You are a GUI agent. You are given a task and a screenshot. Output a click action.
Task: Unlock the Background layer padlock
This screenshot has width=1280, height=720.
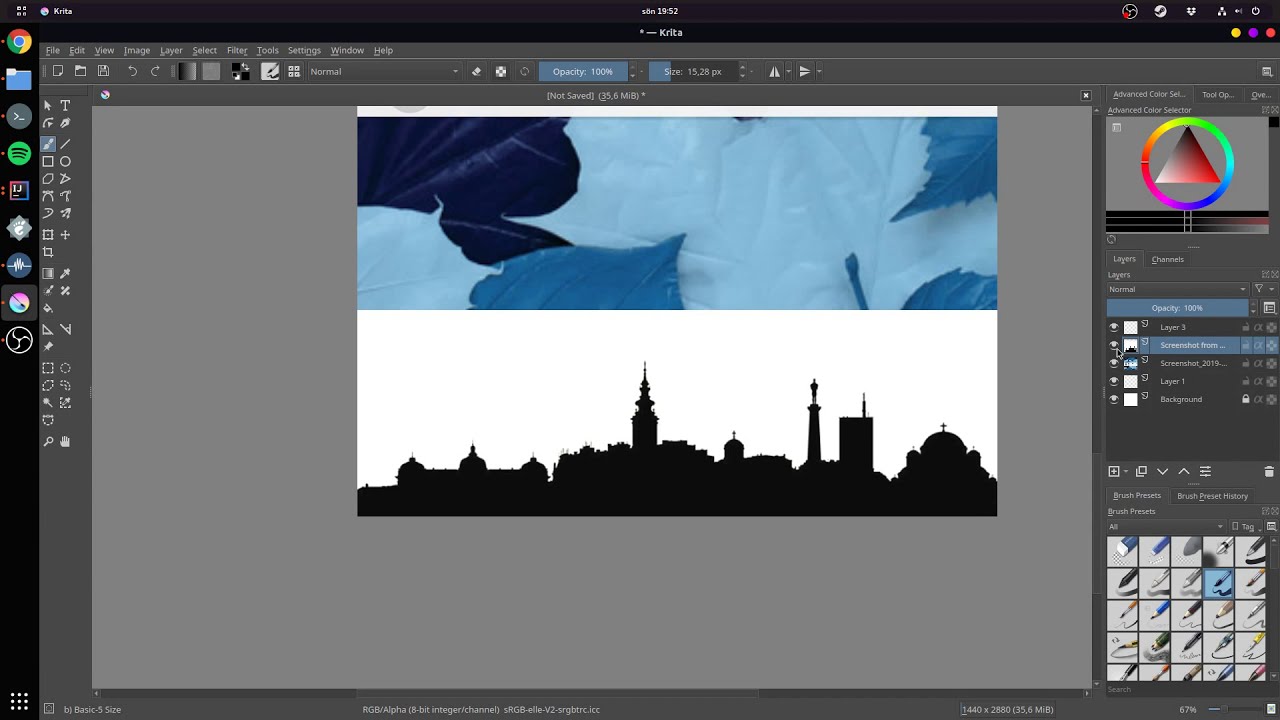click(x=1246, y=399)
